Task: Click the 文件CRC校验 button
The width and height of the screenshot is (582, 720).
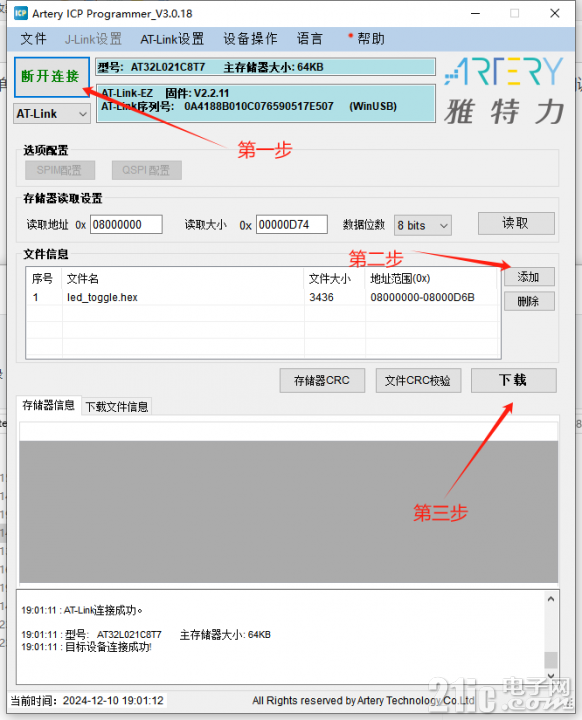Action: pyautogui.click(x=418, y=381)
